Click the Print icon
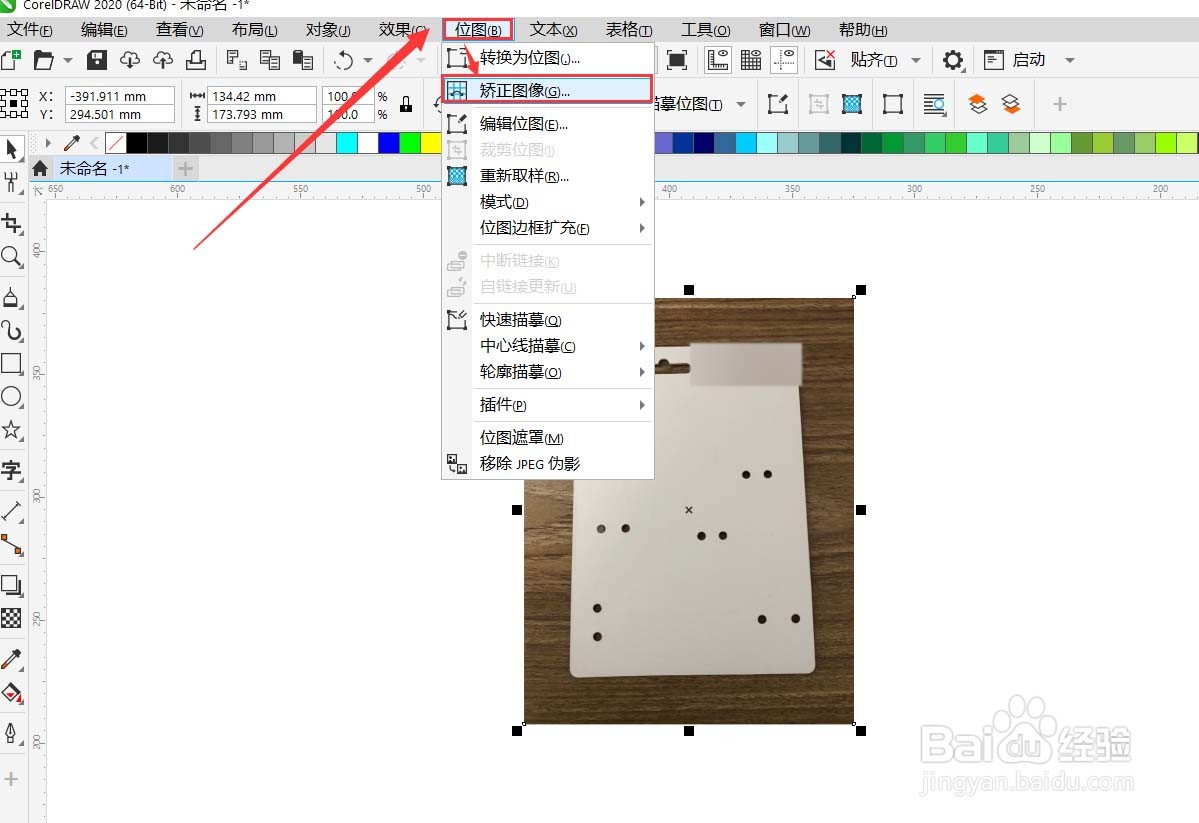 (196, 60)
